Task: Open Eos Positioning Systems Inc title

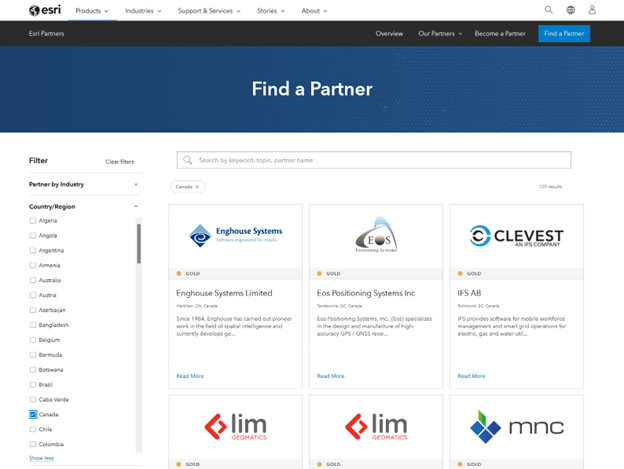Action: pos(366,293)
